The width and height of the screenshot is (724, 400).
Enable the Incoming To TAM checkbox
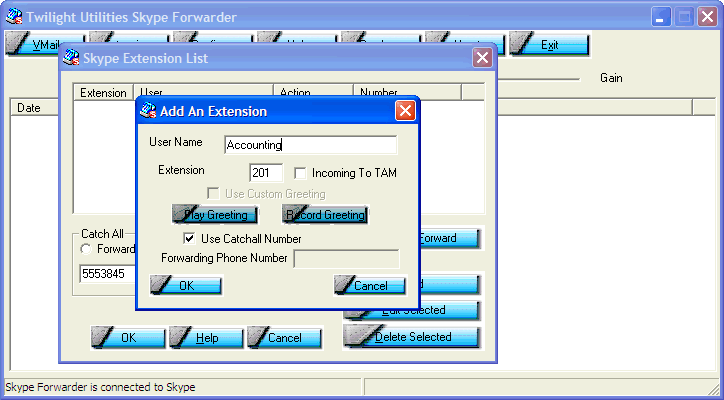[300, 173]
